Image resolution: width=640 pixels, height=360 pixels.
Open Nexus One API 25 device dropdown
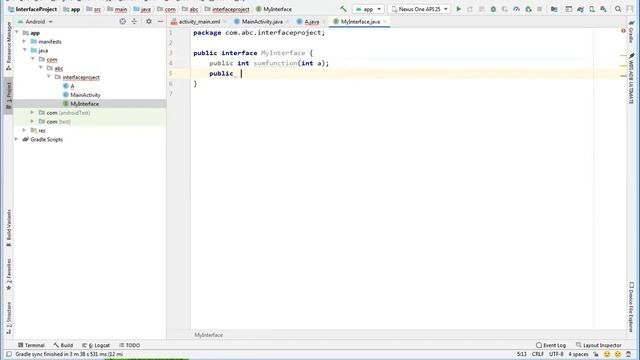click(419, 9)
